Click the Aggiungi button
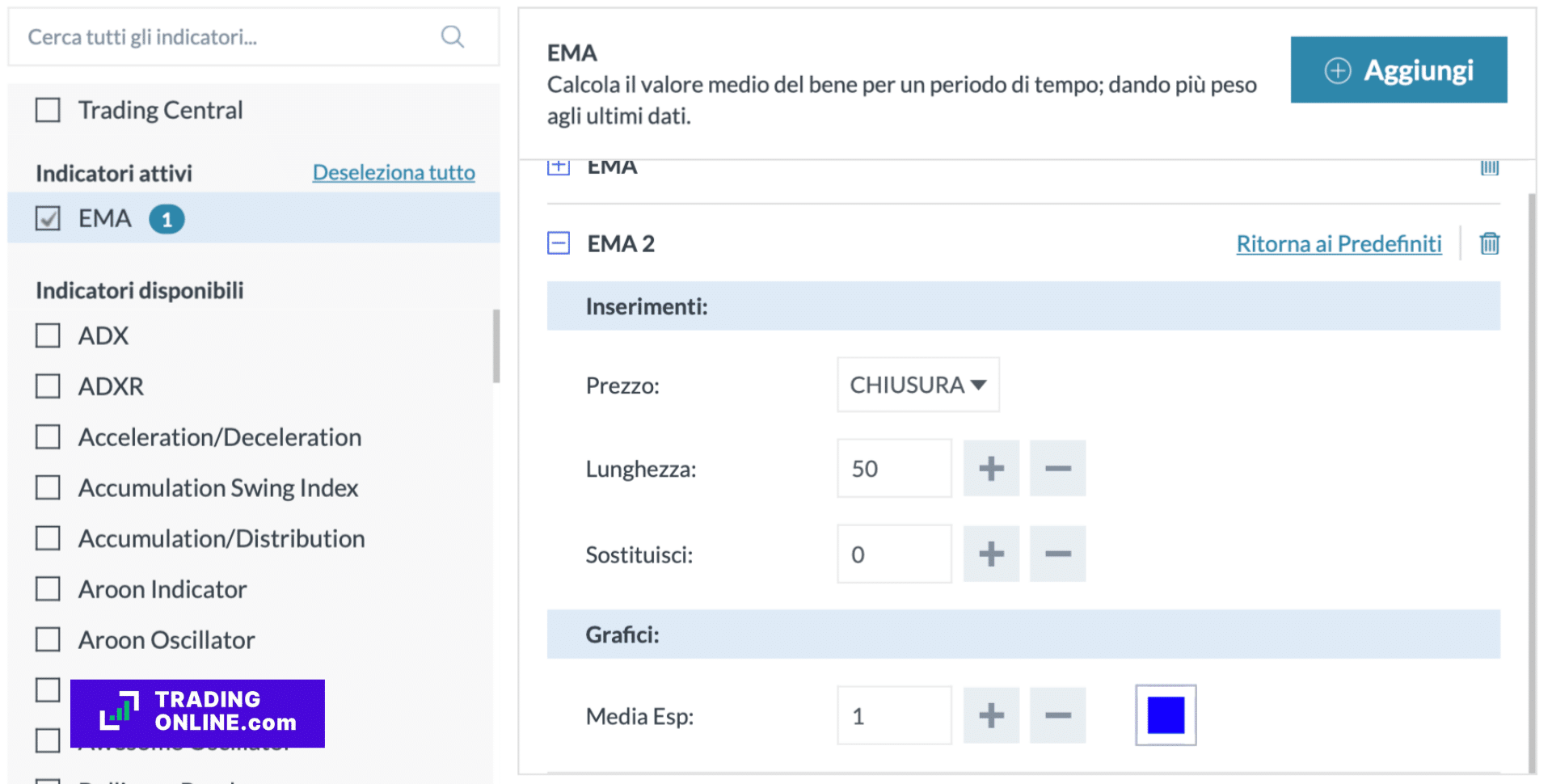The image size is (1552, 784). (1398, 70)
